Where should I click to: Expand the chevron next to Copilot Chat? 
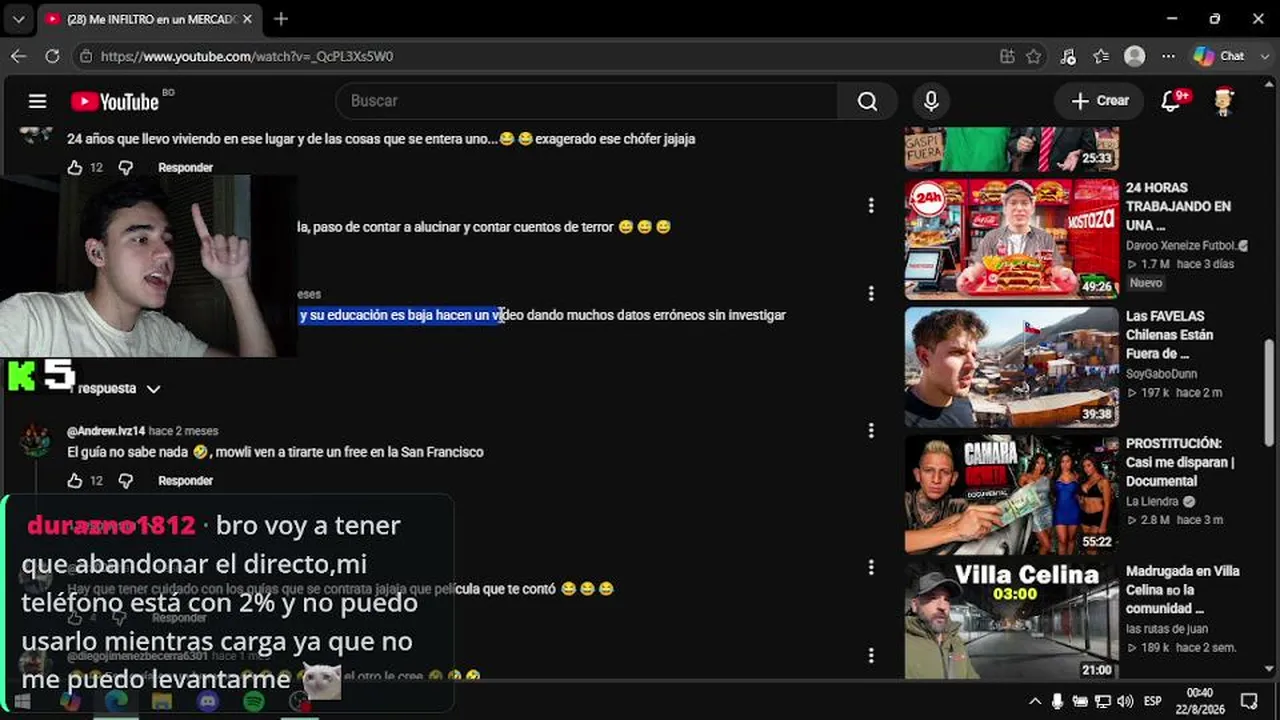pos(1264,56)
